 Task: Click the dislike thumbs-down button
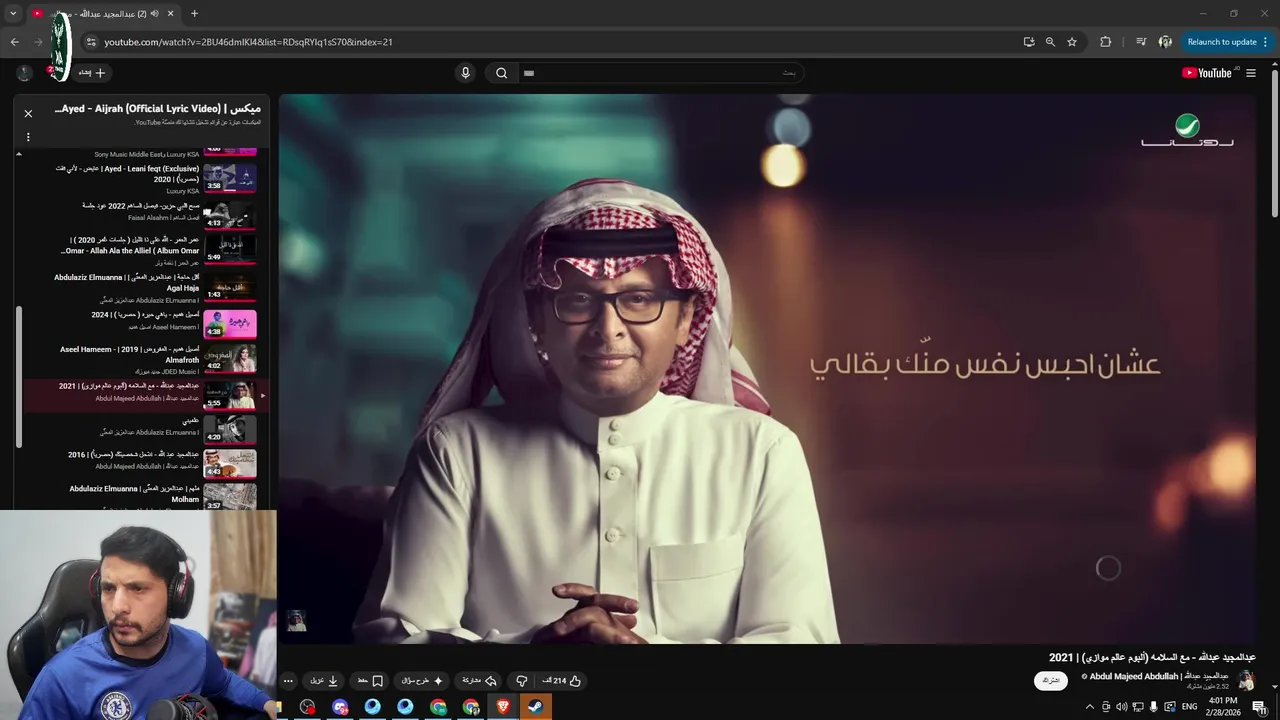click(521, 681)
